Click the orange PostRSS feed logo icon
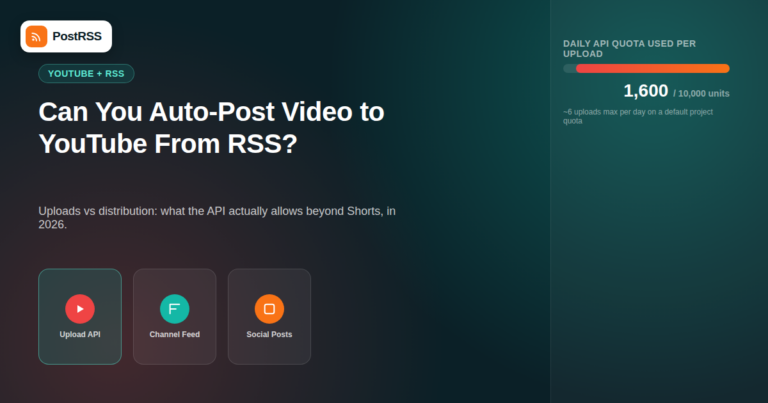768x403 pixels. [x=36, y=36]
